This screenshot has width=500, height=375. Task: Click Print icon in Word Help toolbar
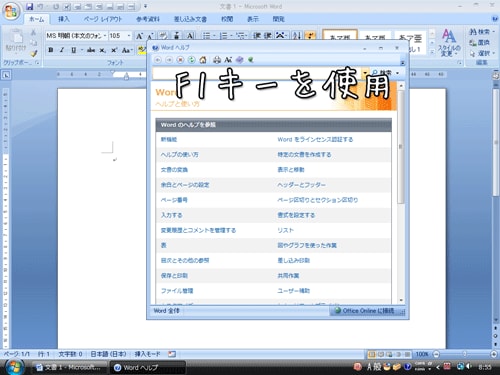click(x=217, y=60)
